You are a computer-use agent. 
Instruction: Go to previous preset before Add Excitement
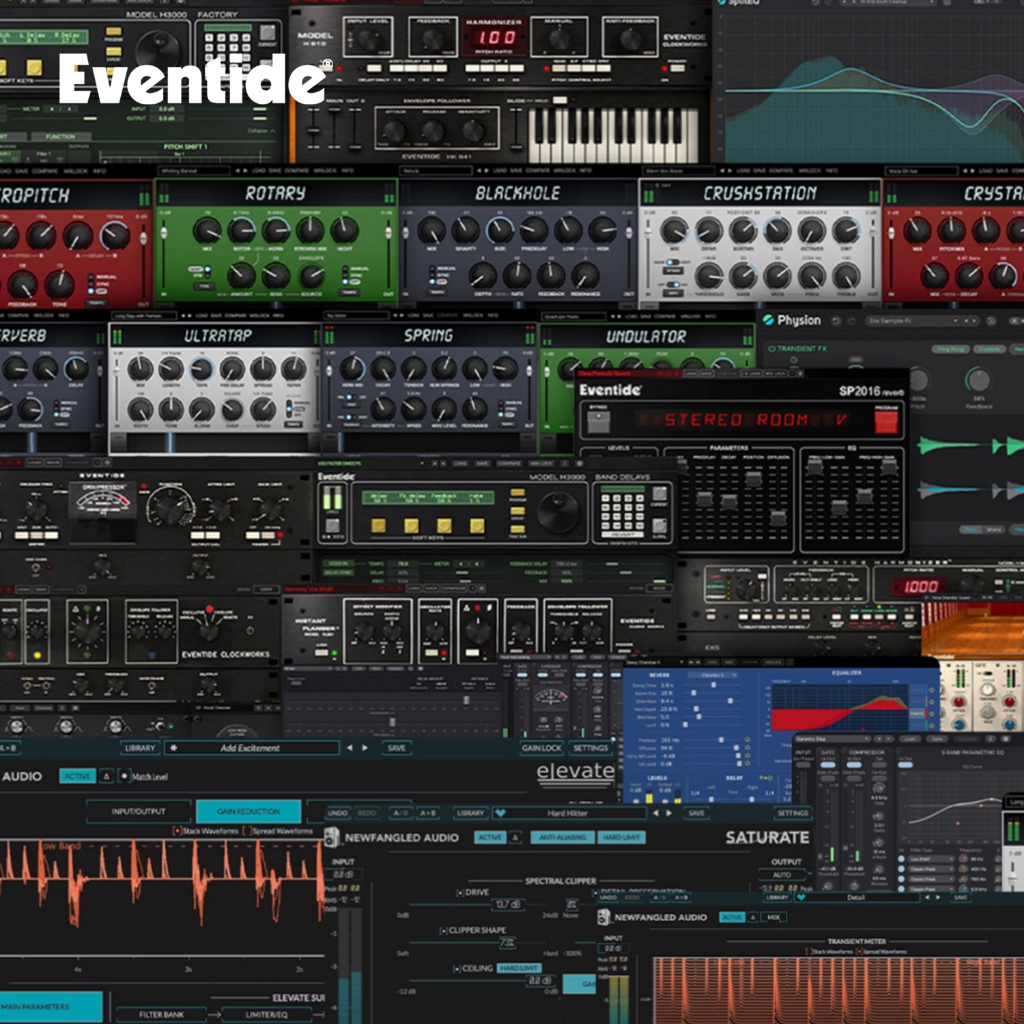tap(349, 748)
